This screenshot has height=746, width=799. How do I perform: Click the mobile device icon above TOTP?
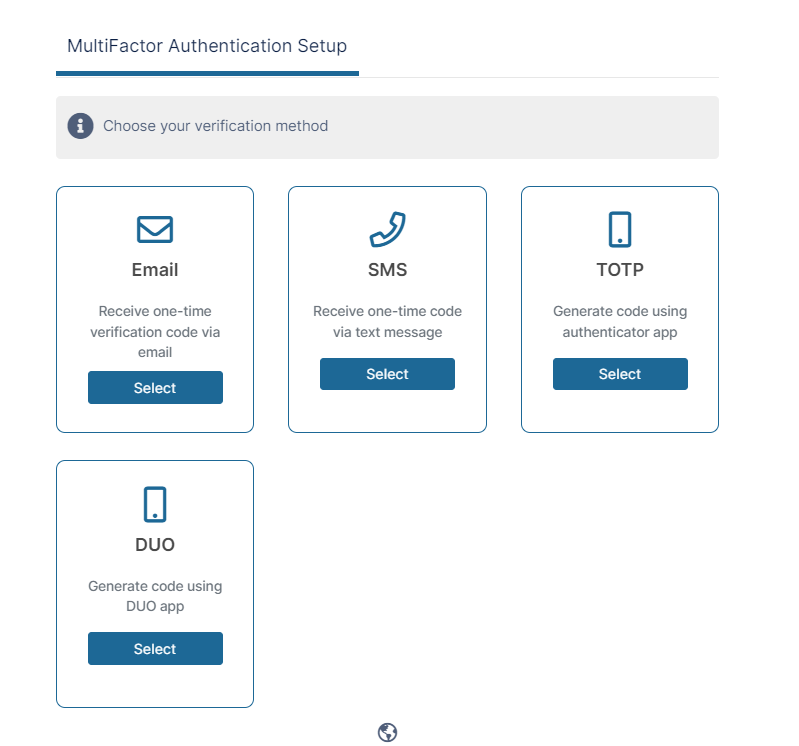click(x=620, y=230)
